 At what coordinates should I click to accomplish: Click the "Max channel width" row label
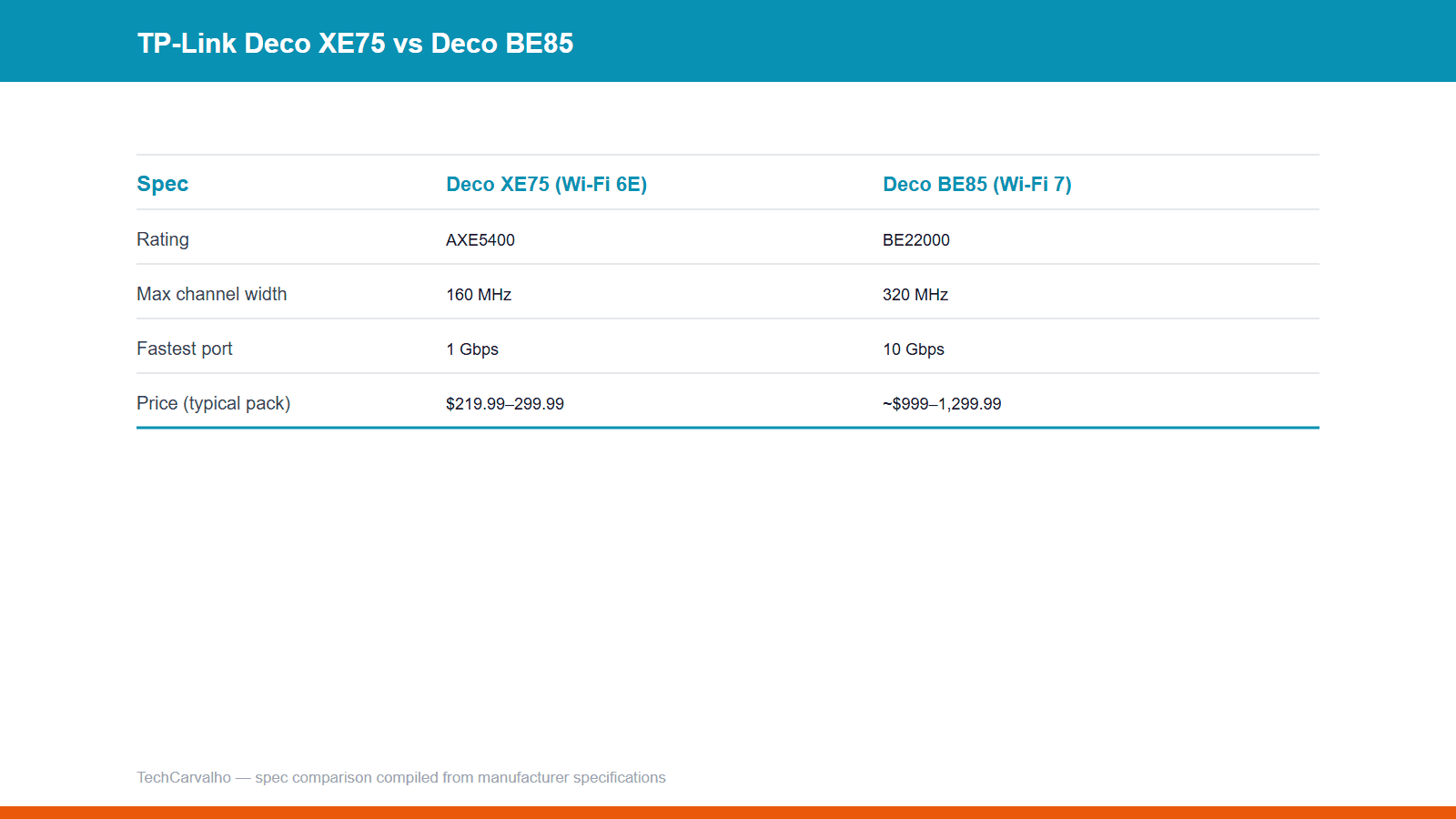click(x=212, y=294)
